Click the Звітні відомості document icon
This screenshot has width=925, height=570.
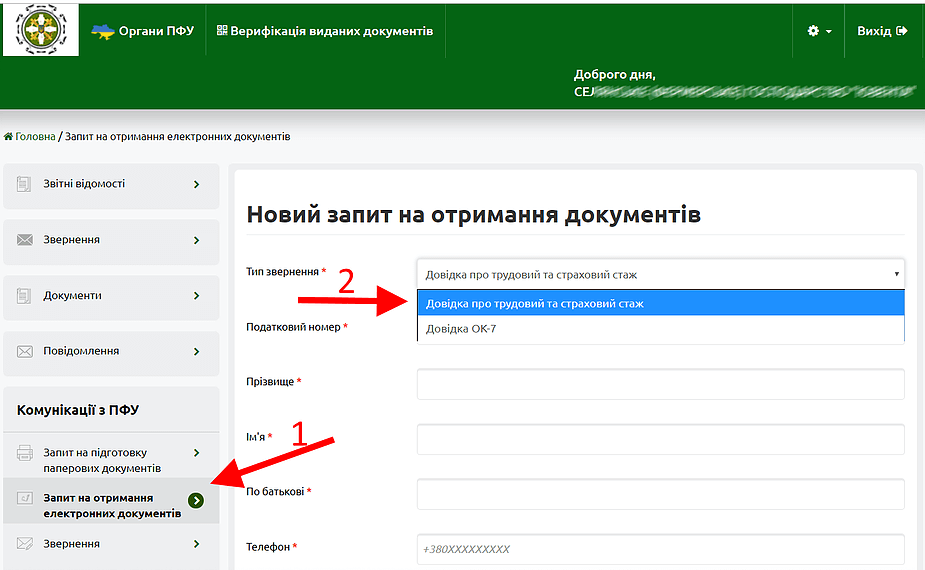tap(25, 184)
